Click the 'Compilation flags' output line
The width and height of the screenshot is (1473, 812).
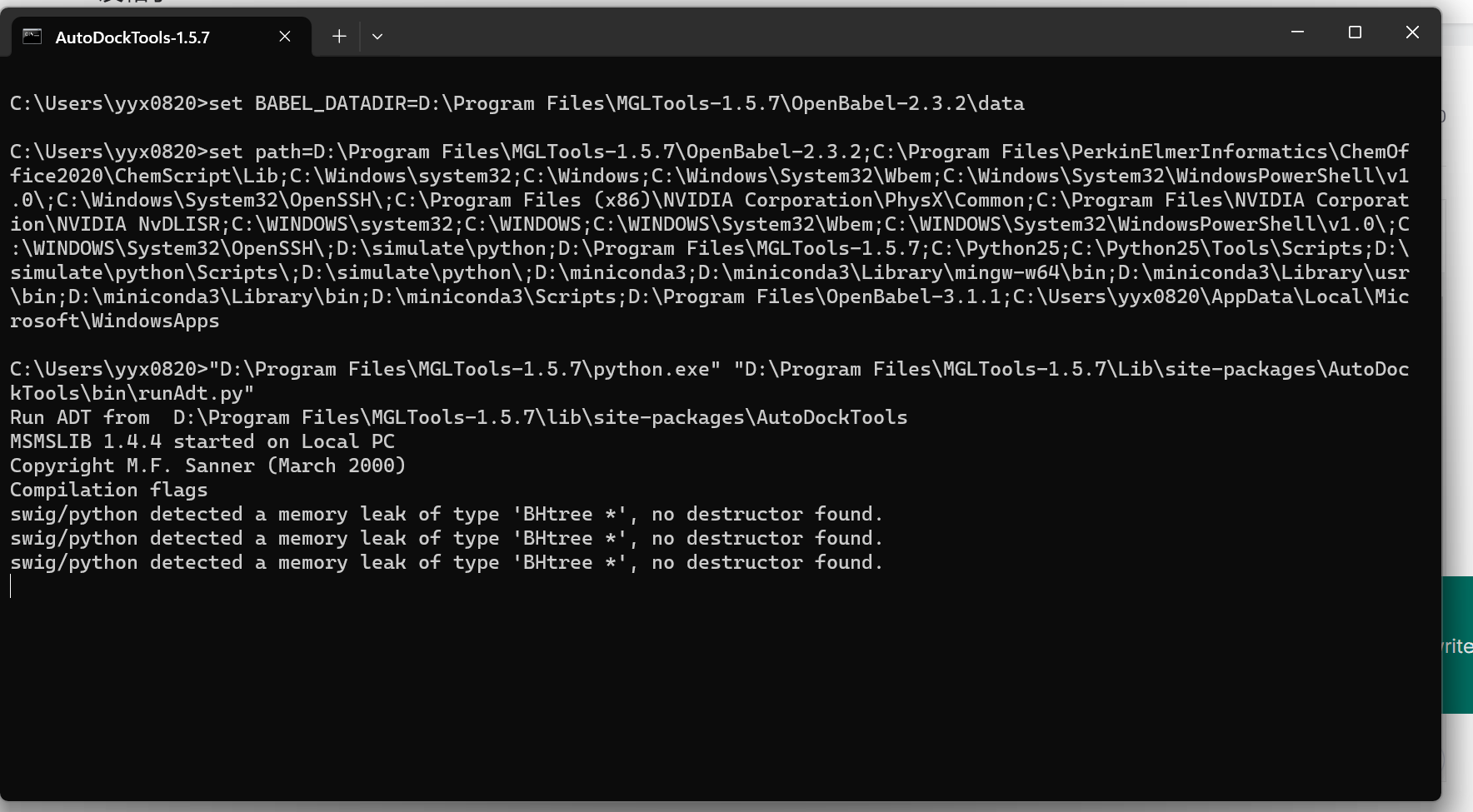(x=109, y=490)
